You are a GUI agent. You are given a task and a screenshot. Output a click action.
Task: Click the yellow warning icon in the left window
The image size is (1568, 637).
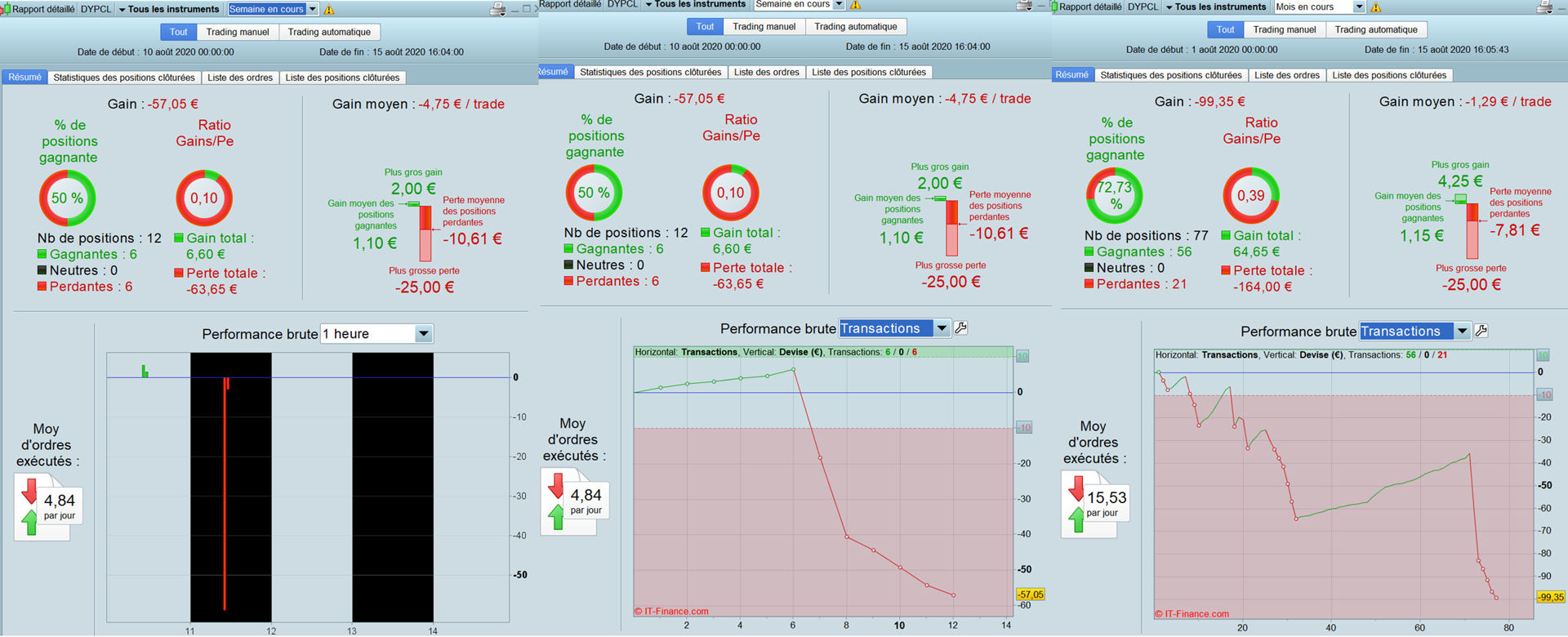pos(329,10)
